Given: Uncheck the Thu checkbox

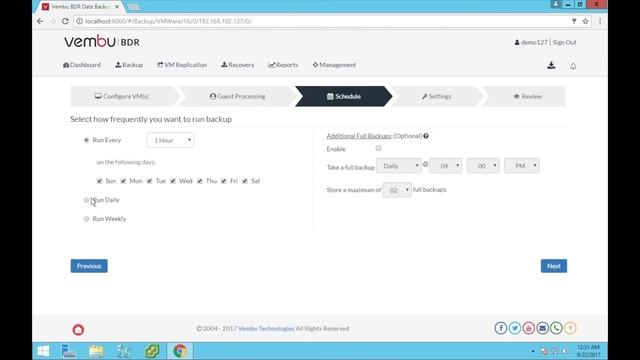Looking at the screenshot, I should pos(200,181).
